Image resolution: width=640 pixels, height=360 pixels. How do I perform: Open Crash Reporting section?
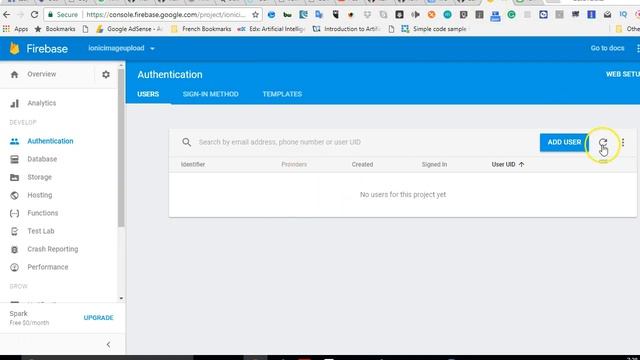[x=53, y=249]
